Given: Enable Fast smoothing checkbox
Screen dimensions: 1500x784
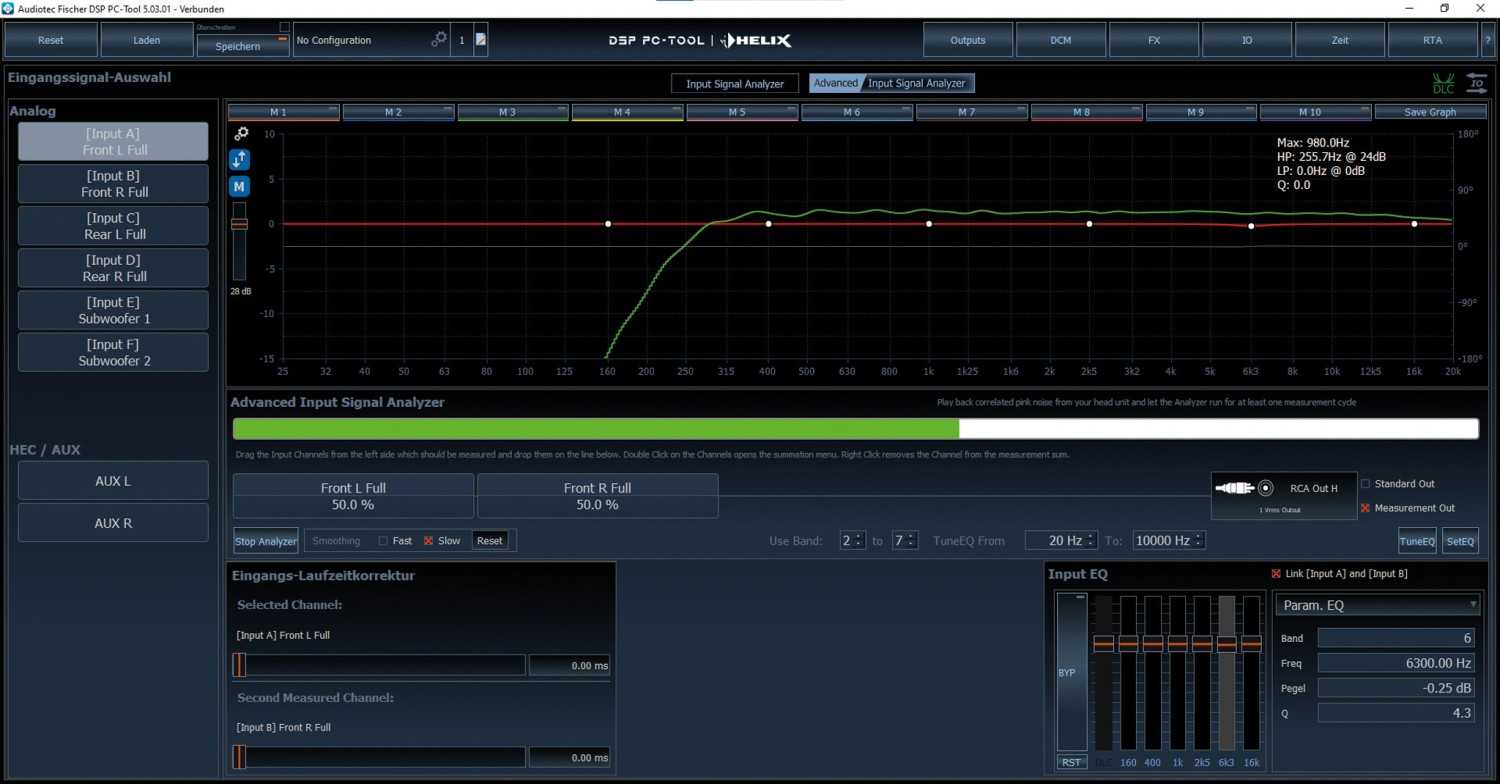Looking at the screenshot, I should pyautogui.click(x=383, y=541).
